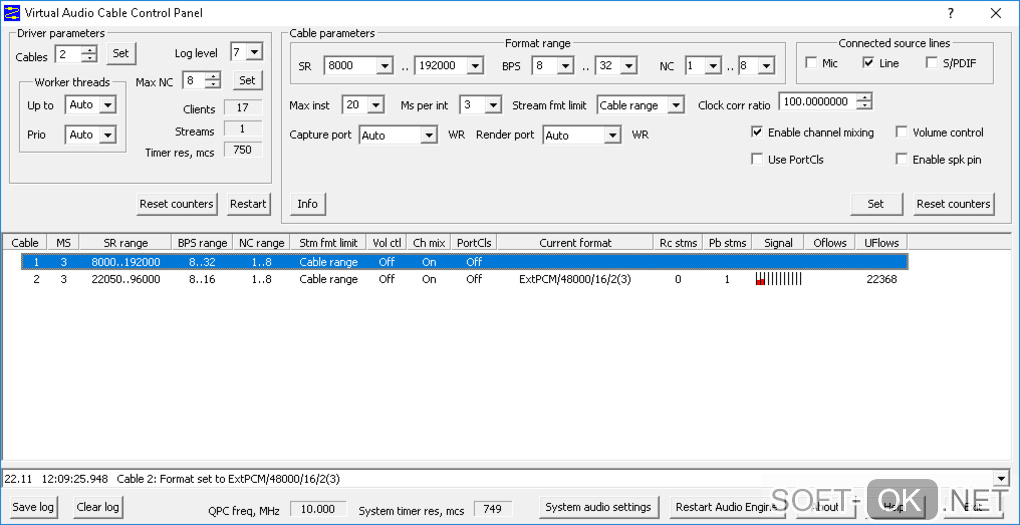Sort by the SR range column header
This screenshot has height=525, width=1020.
126,243
